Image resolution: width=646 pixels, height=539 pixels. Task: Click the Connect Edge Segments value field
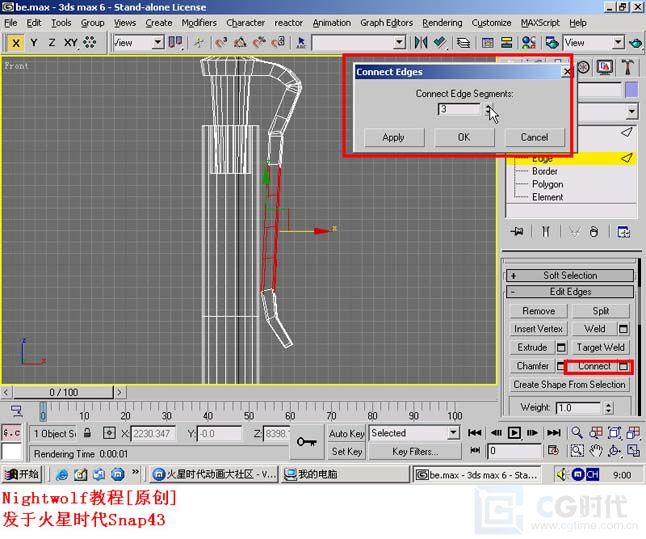click(x=460, y=109)
